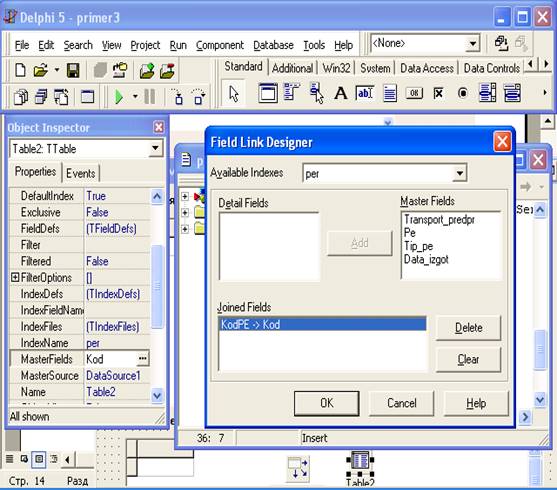
Task: Select the Edit component icon (ab)
Action: (x=365, y=93)
